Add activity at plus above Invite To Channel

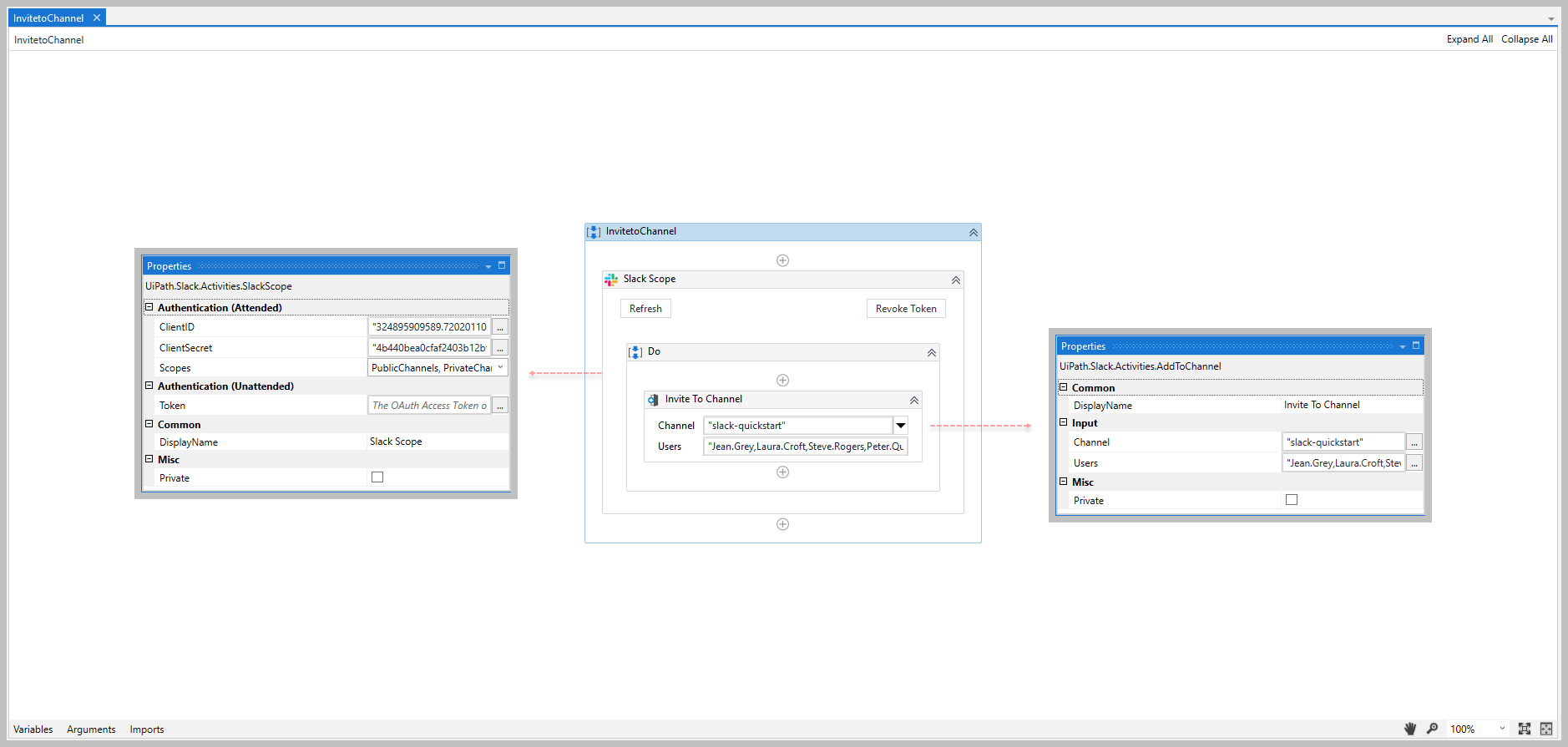click(782, 381)
